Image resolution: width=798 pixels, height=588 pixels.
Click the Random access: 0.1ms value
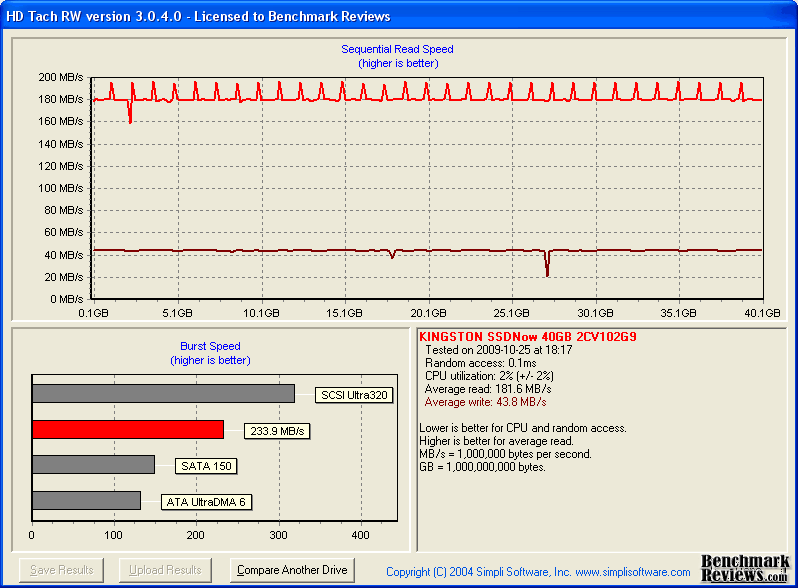[x=481, y=363]
